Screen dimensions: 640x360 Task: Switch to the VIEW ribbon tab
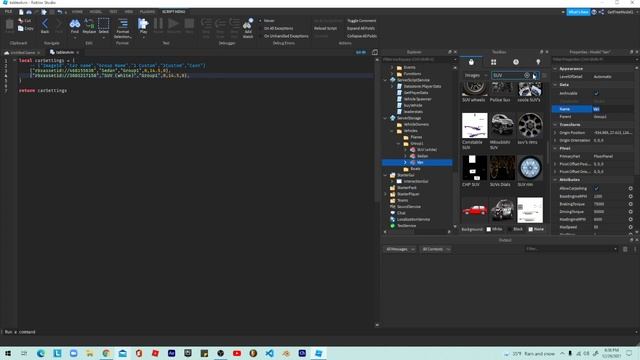[x=129, y=12]
